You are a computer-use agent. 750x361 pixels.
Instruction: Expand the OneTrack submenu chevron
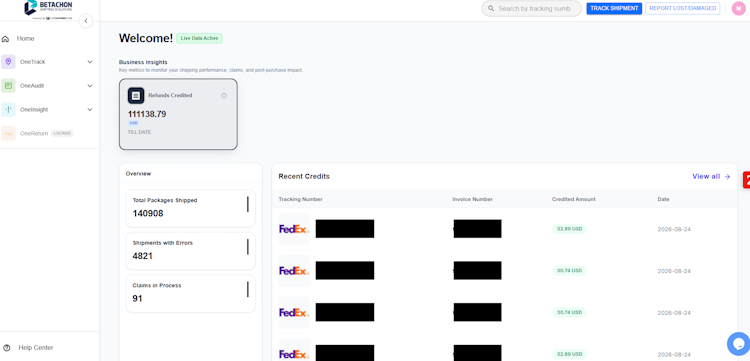coord(89,62)
